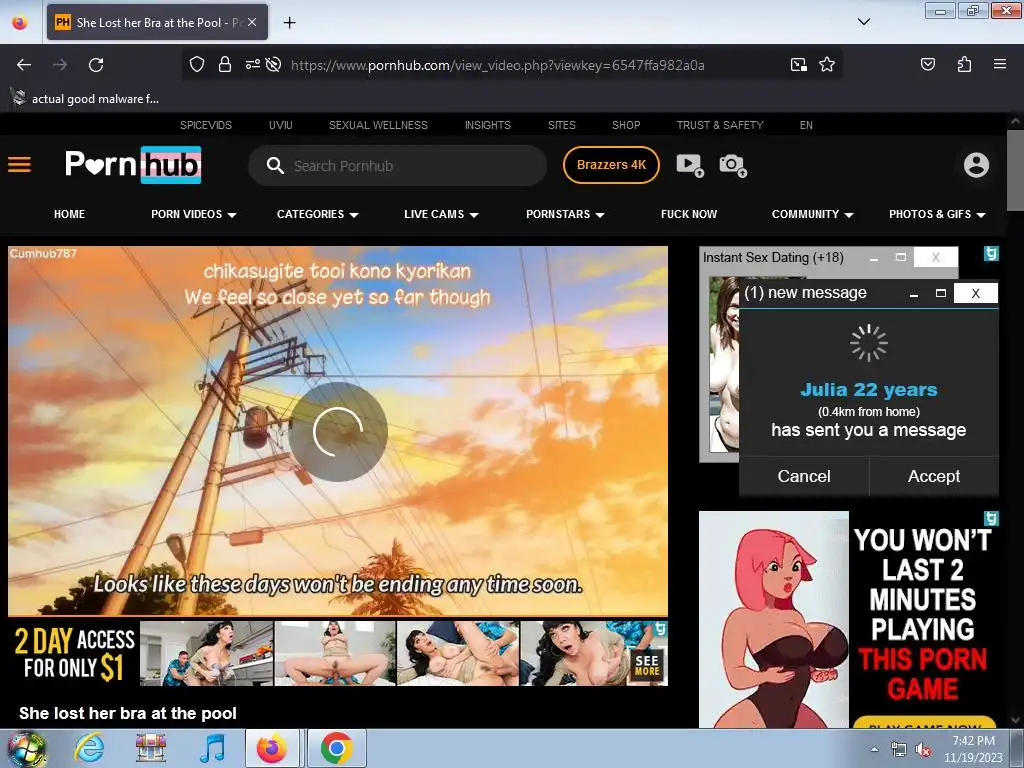The height and width of the screenshot is (768, 1024).
Task: Click the page vertical scrollbar thumb
Action: point(1015,170)
